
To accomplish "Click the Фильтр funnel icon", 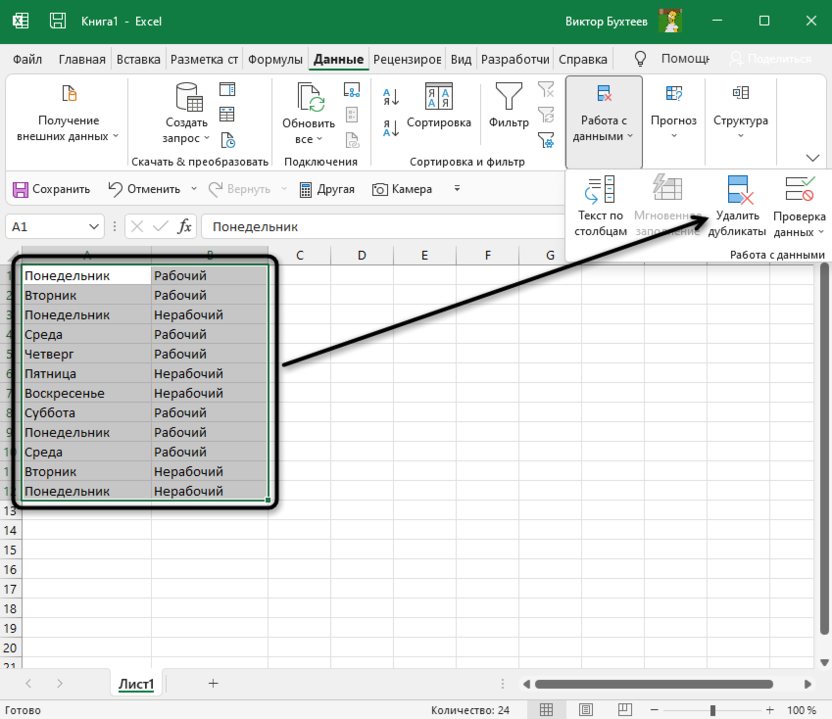I will point(508,97).
